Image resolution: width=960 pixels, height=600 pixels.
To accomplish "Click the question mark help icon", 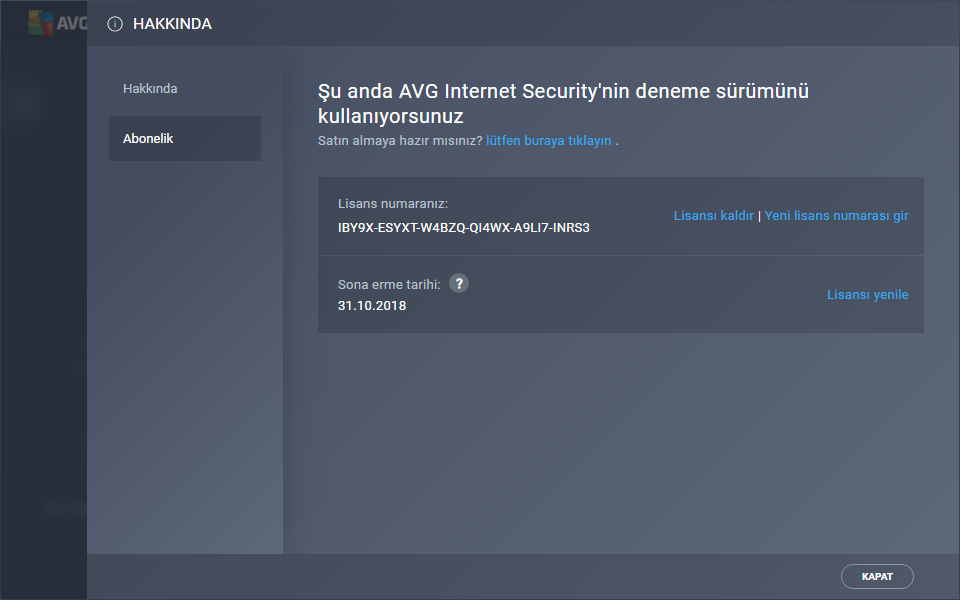I will tap(459, 283).
